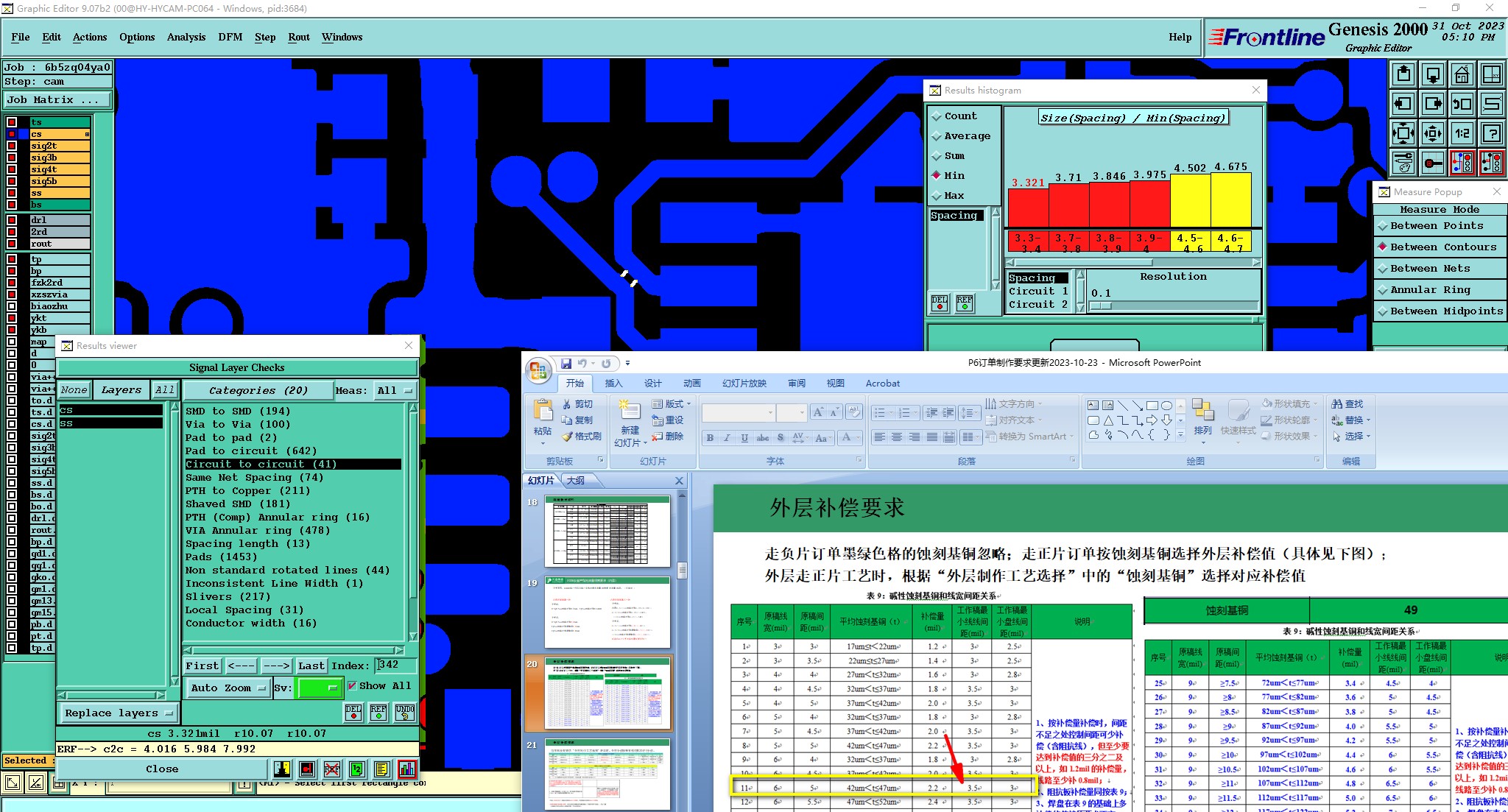Viewport: 1508px width, 812px height.
Task: Click the DEL icon in Results histogram
Action: [x=940, y=303]
